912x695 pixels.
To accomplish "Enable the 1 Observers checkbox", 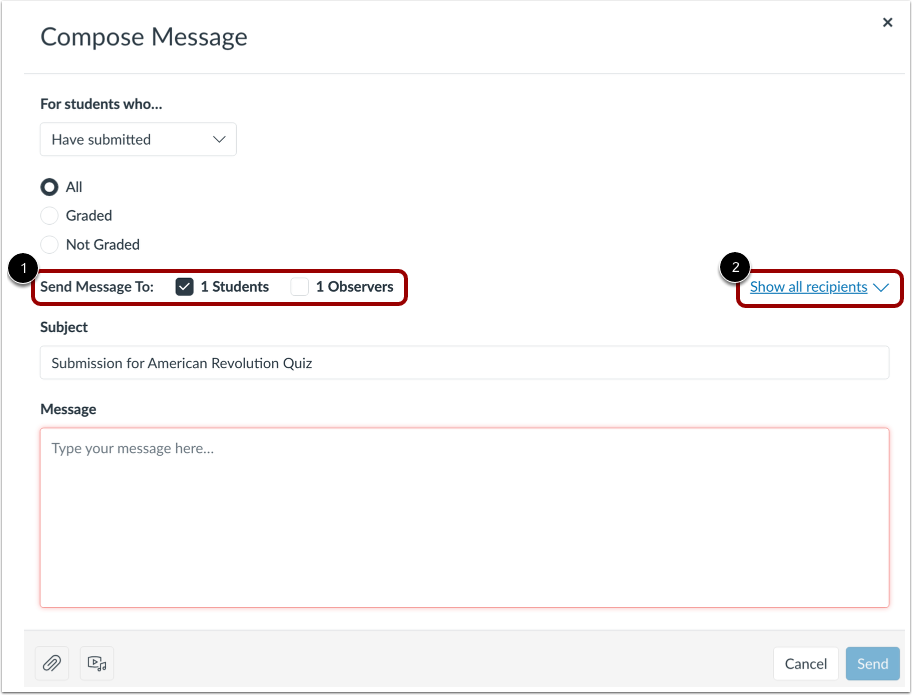I will coord(299,286).
